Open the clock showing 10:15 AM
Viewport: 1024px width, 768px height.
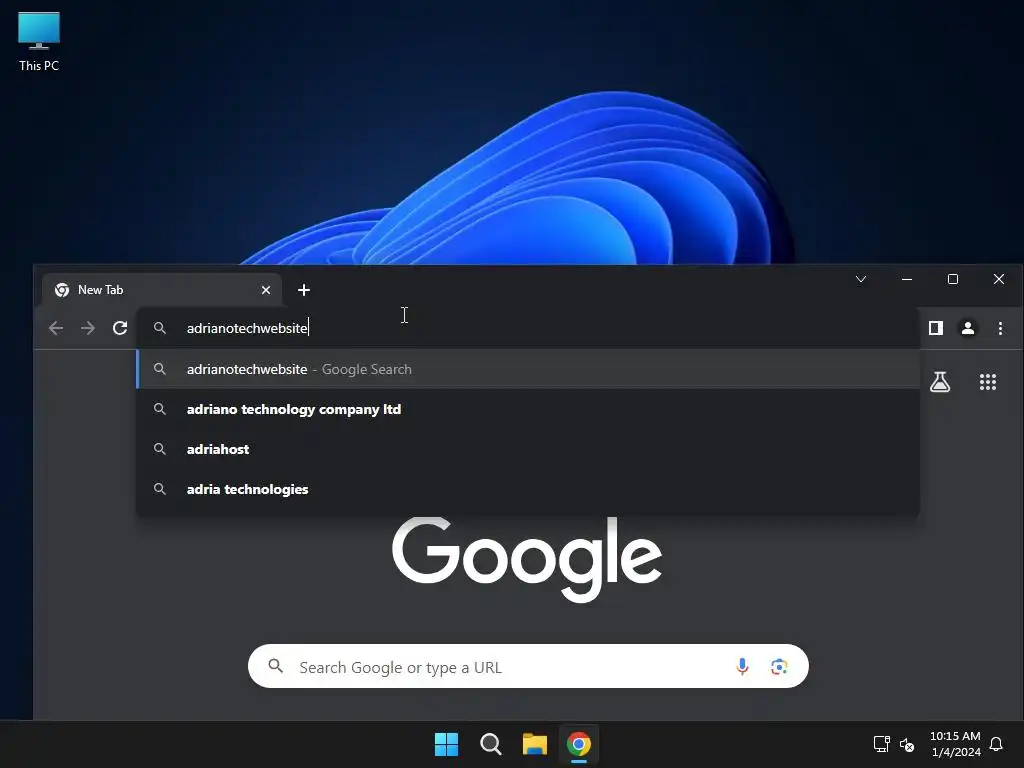point(955,744)
